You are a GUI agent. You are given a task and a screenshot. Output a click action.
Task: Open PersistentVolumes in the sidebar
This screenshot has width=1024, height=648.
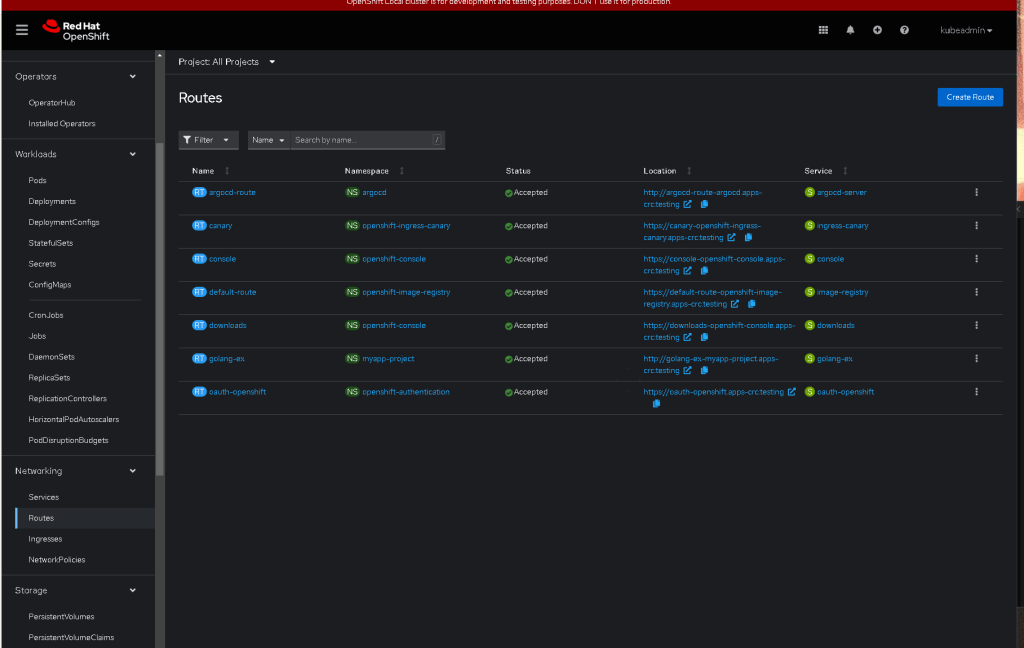61,617
